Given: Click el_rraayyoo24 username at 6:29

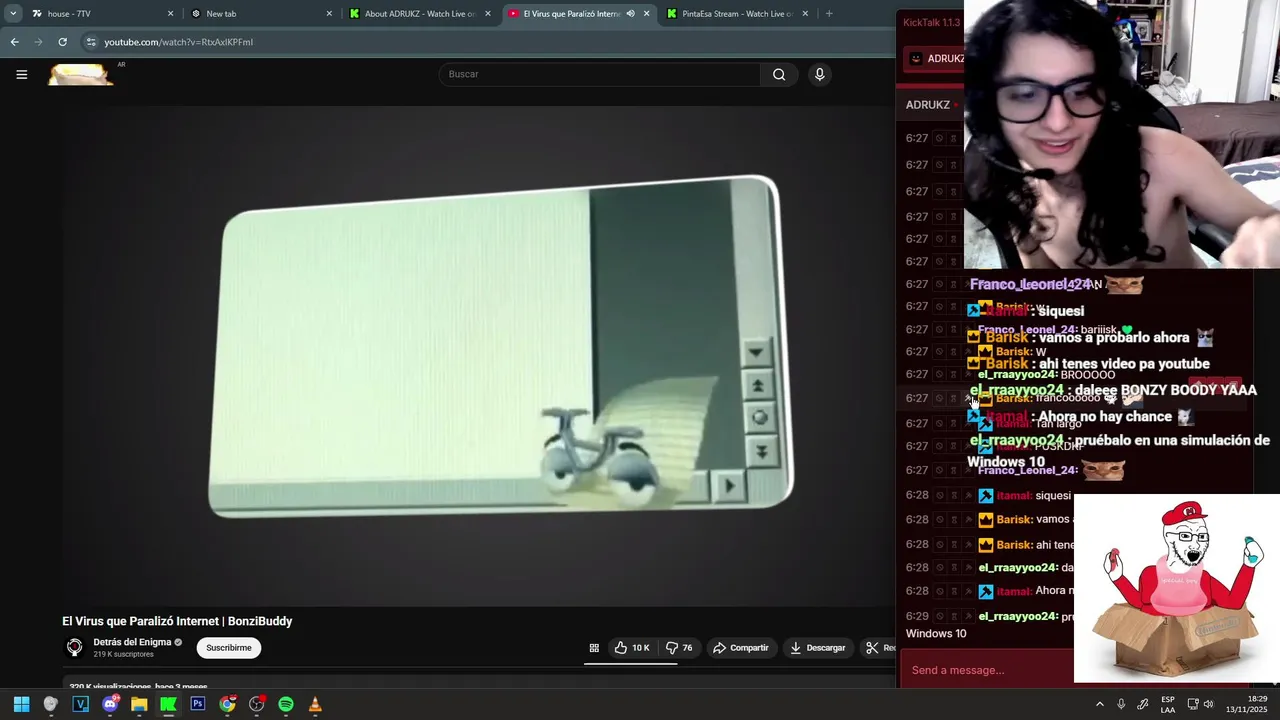Looking at the screenshot, I should coord(1016,617).
